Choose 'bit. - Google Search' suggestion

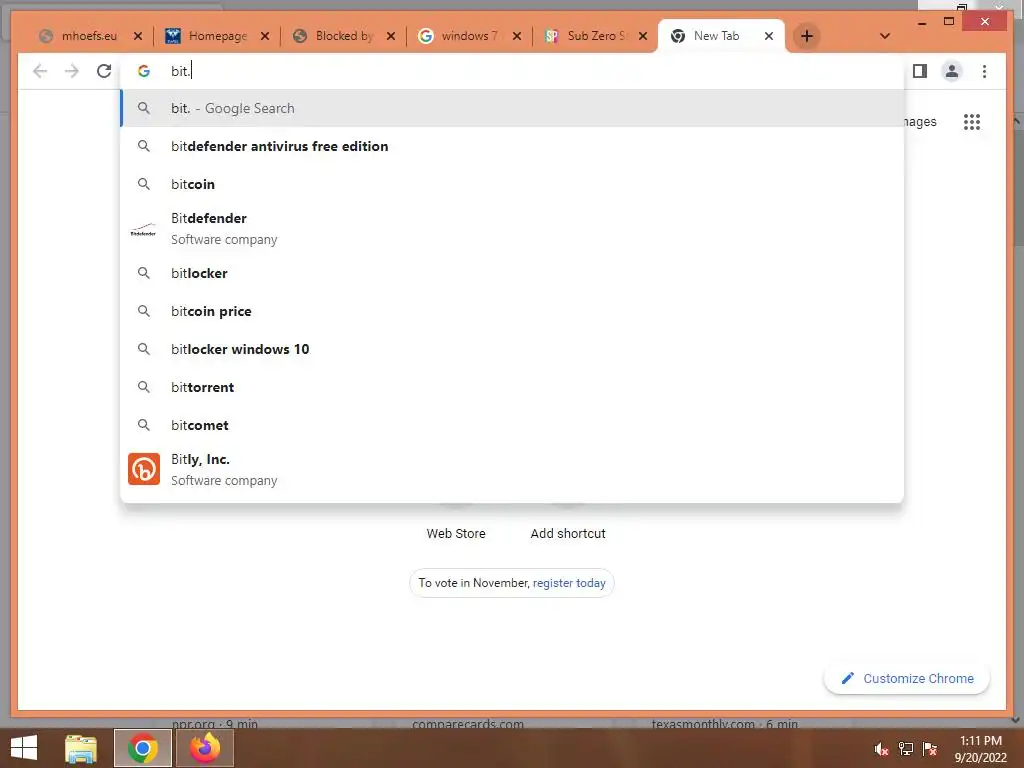click(512, 108)
